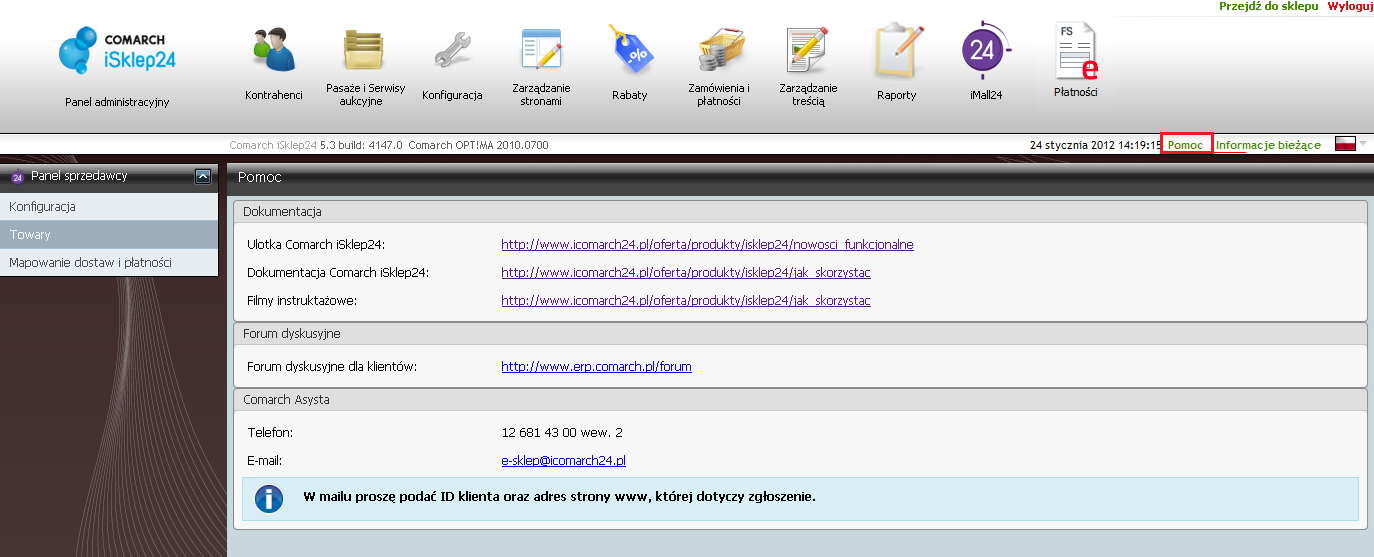Open the erp.comarch.pl forum link
This screenshot has height=557, width=1374.
[596, 367]
